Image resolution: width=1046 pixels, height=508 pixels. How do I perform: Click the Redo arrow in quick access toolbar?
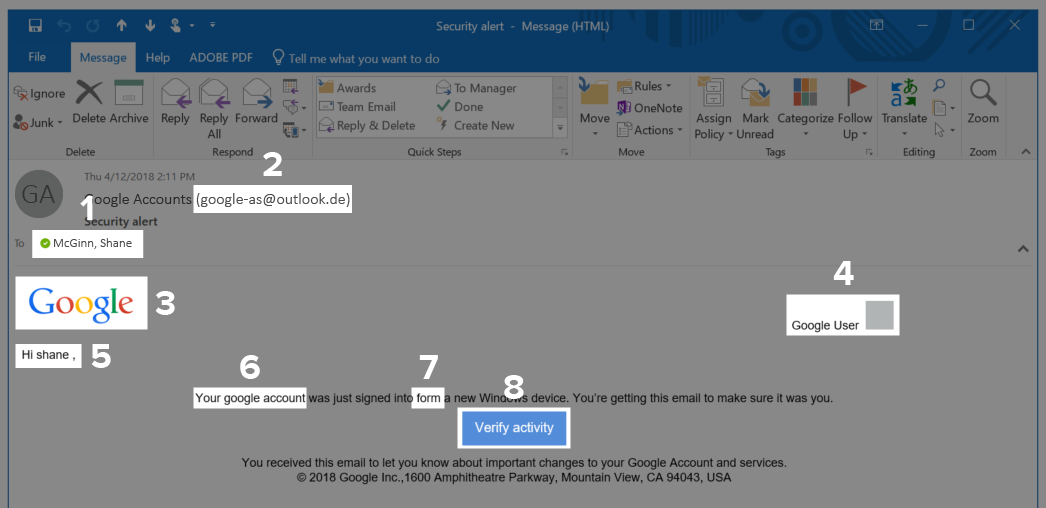pos(93,26)
